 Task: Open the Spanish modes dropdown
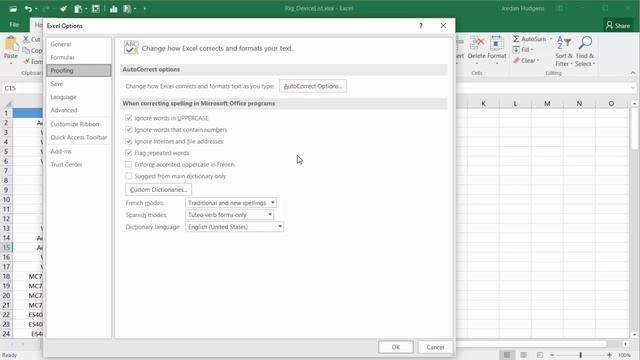(x=229, y=215)
